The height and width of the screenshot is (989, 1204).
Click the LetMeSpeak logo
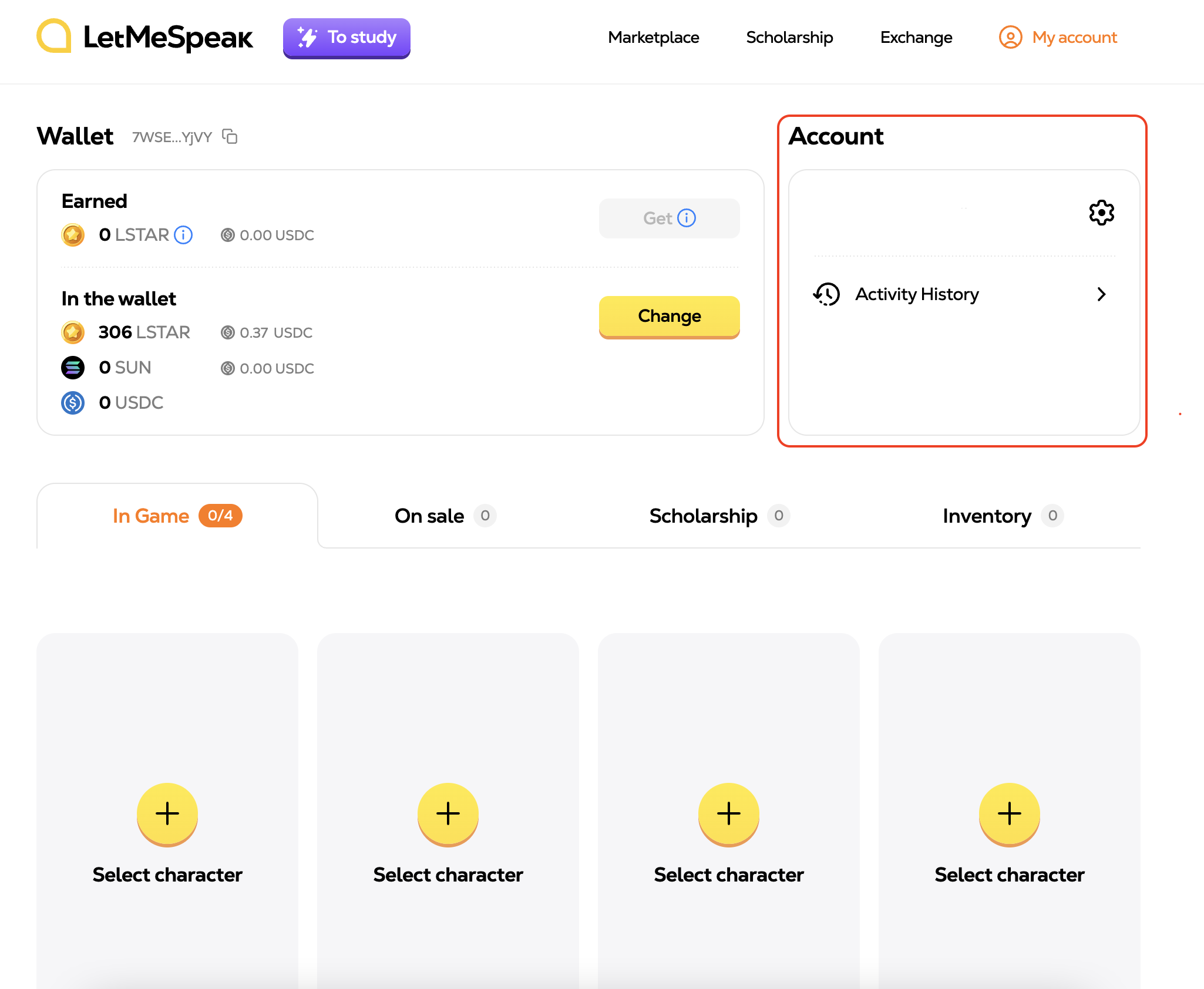(x=144, y=36)
